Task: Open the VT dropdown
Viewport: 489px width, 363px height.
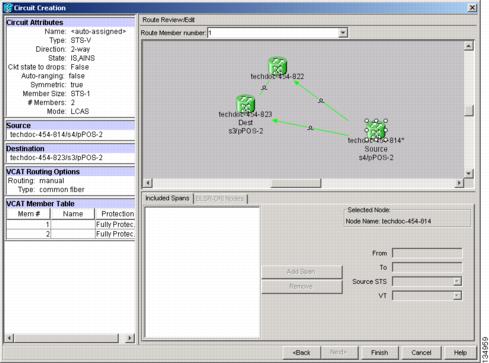Action: coord(457,296)
